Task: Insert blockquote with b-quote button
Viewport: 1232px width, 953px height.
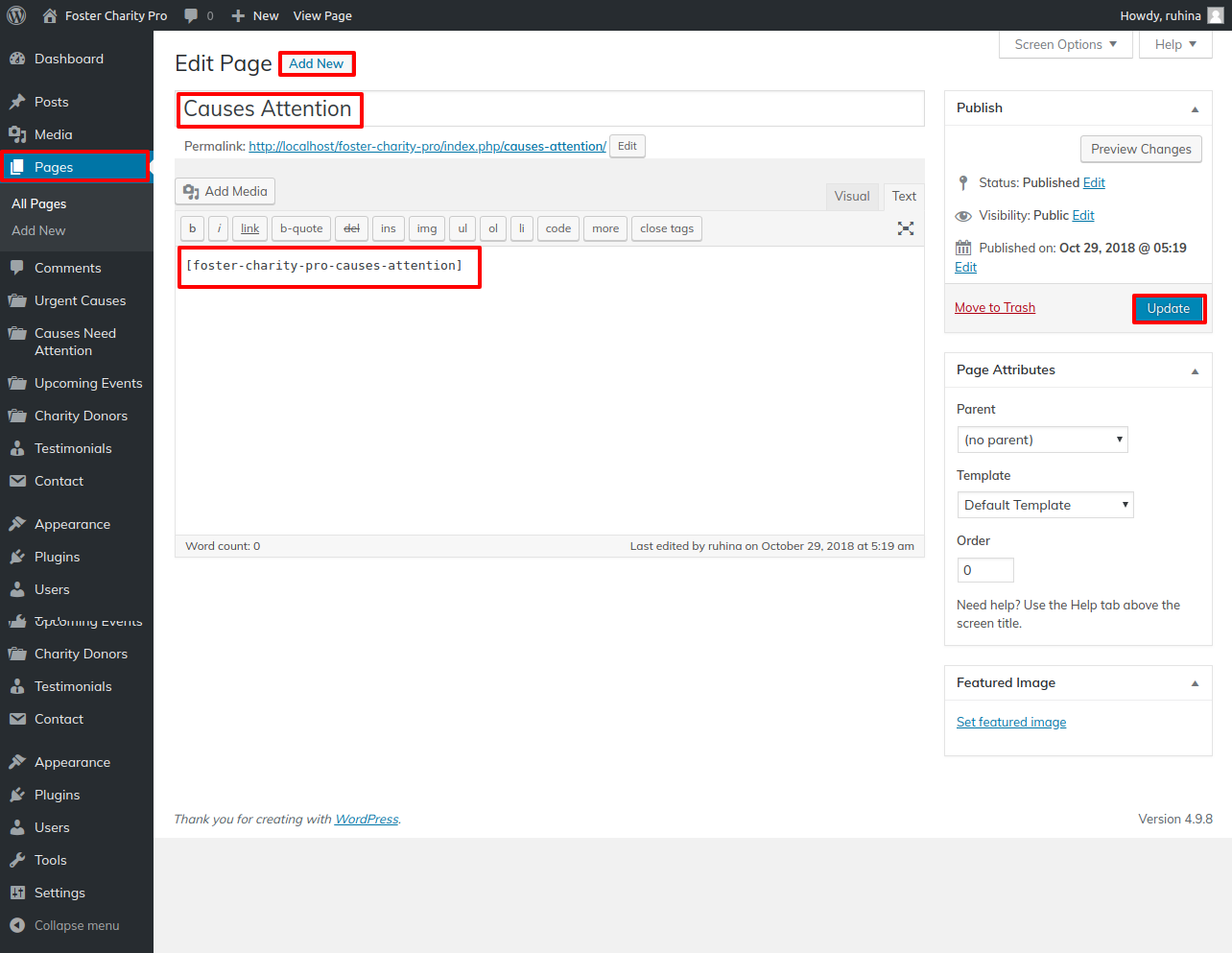Action: tap(301, 228)
